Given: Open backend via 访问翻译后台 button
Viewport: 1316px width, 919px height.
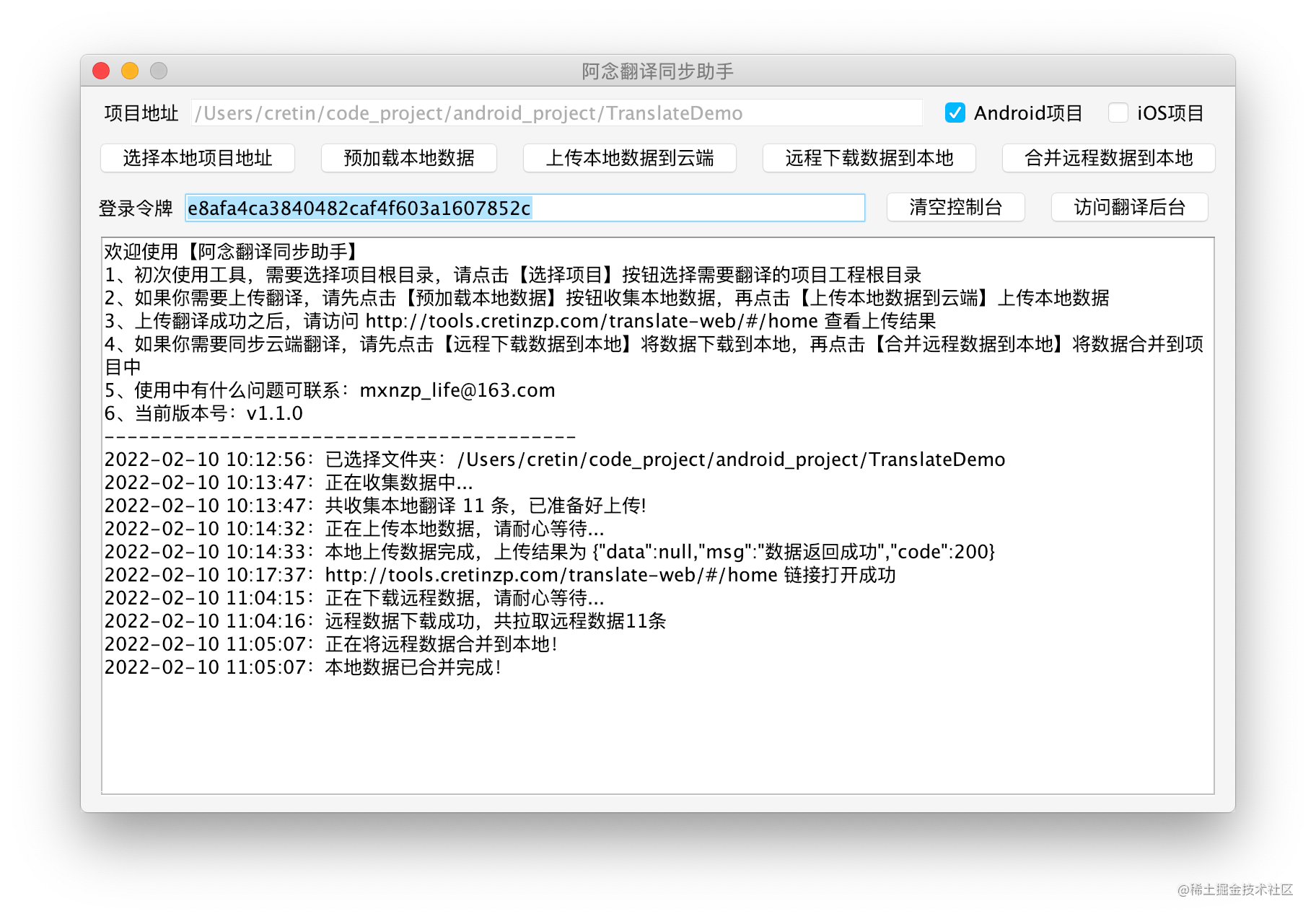Looking at the screenshot, I should [x=1130, y=207].
